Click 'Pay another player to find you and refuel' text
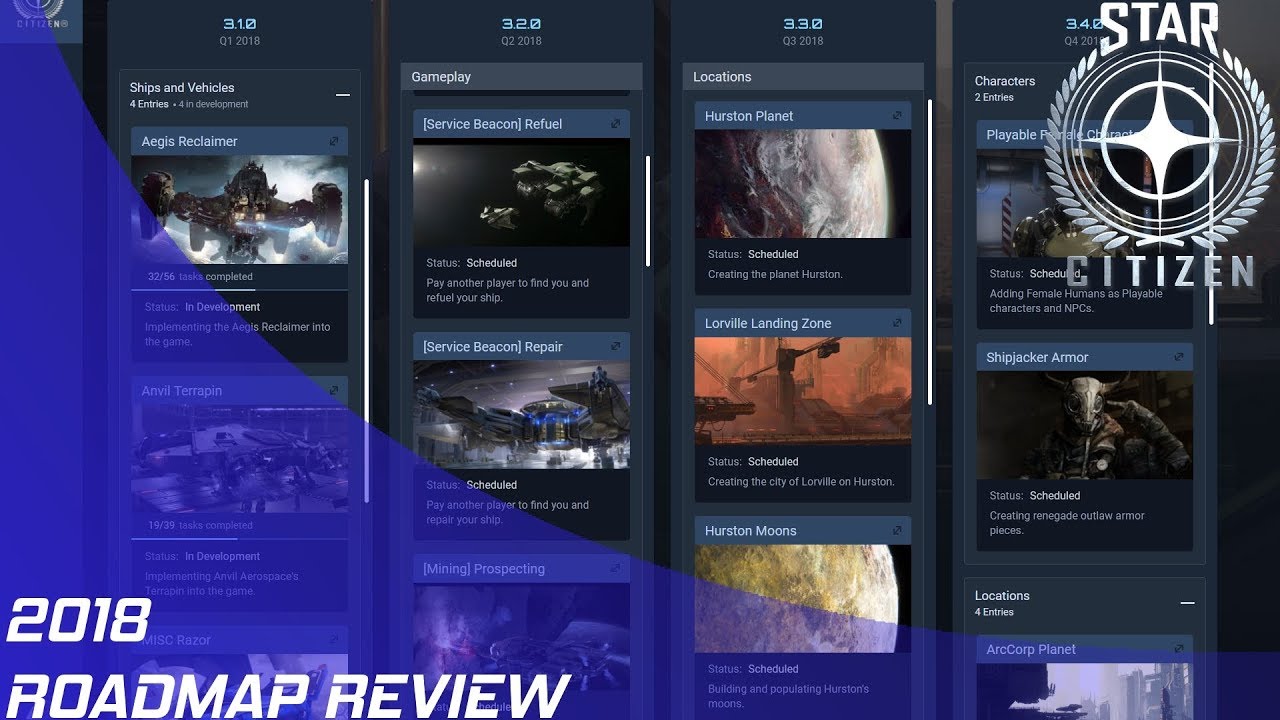1280x720 pixels. coord(508,290)
